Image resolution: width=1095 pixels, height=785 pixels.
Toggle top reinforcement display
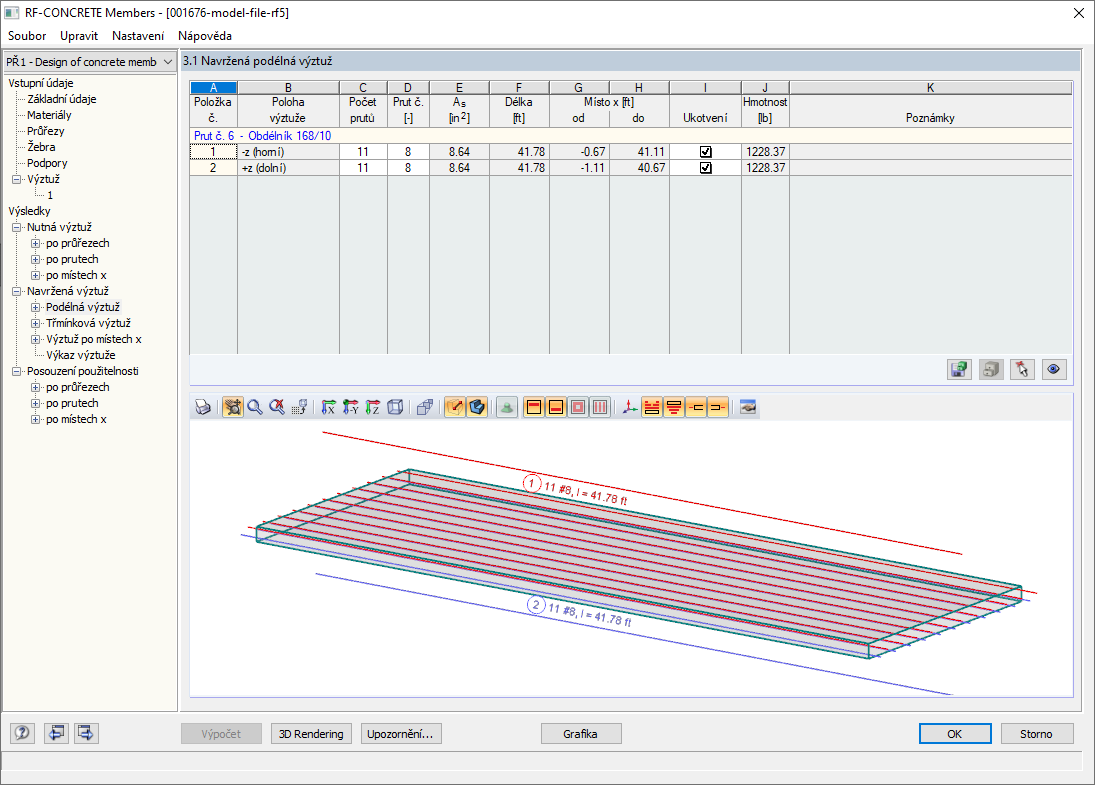point(534,407)
